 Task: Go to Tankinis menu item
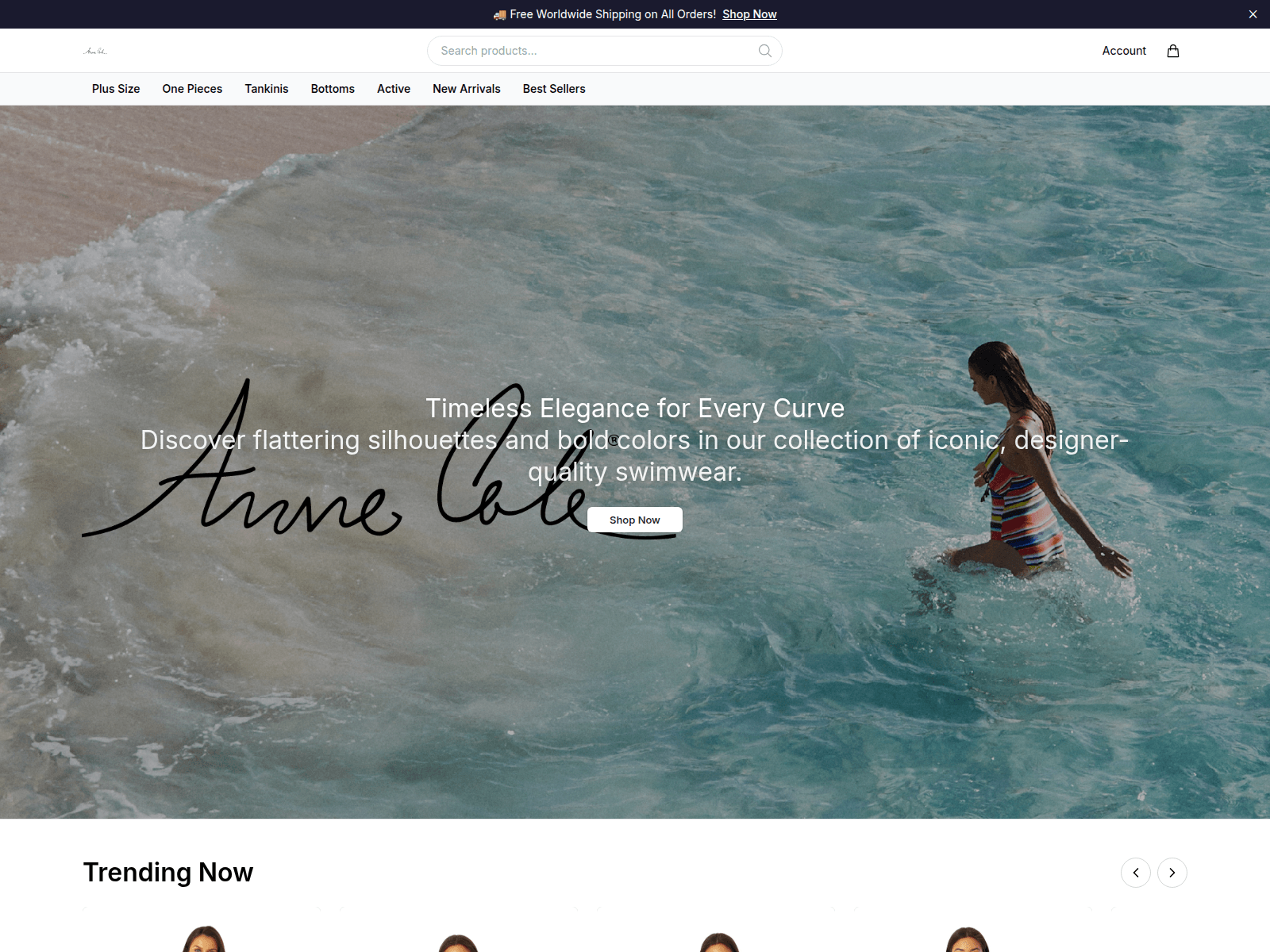point(267,89)
